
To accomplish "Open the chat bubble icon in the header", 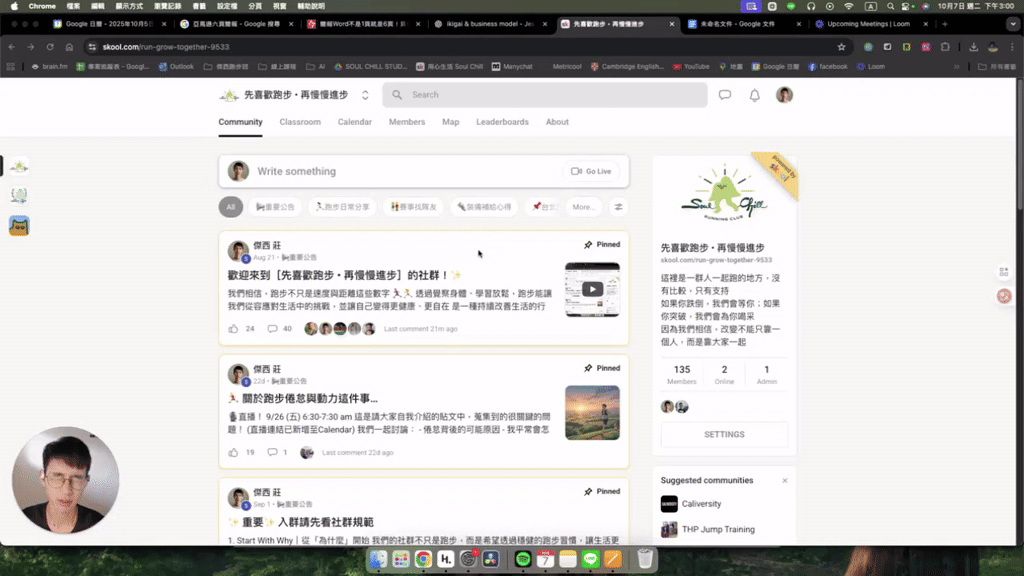I will coord(724,94).
